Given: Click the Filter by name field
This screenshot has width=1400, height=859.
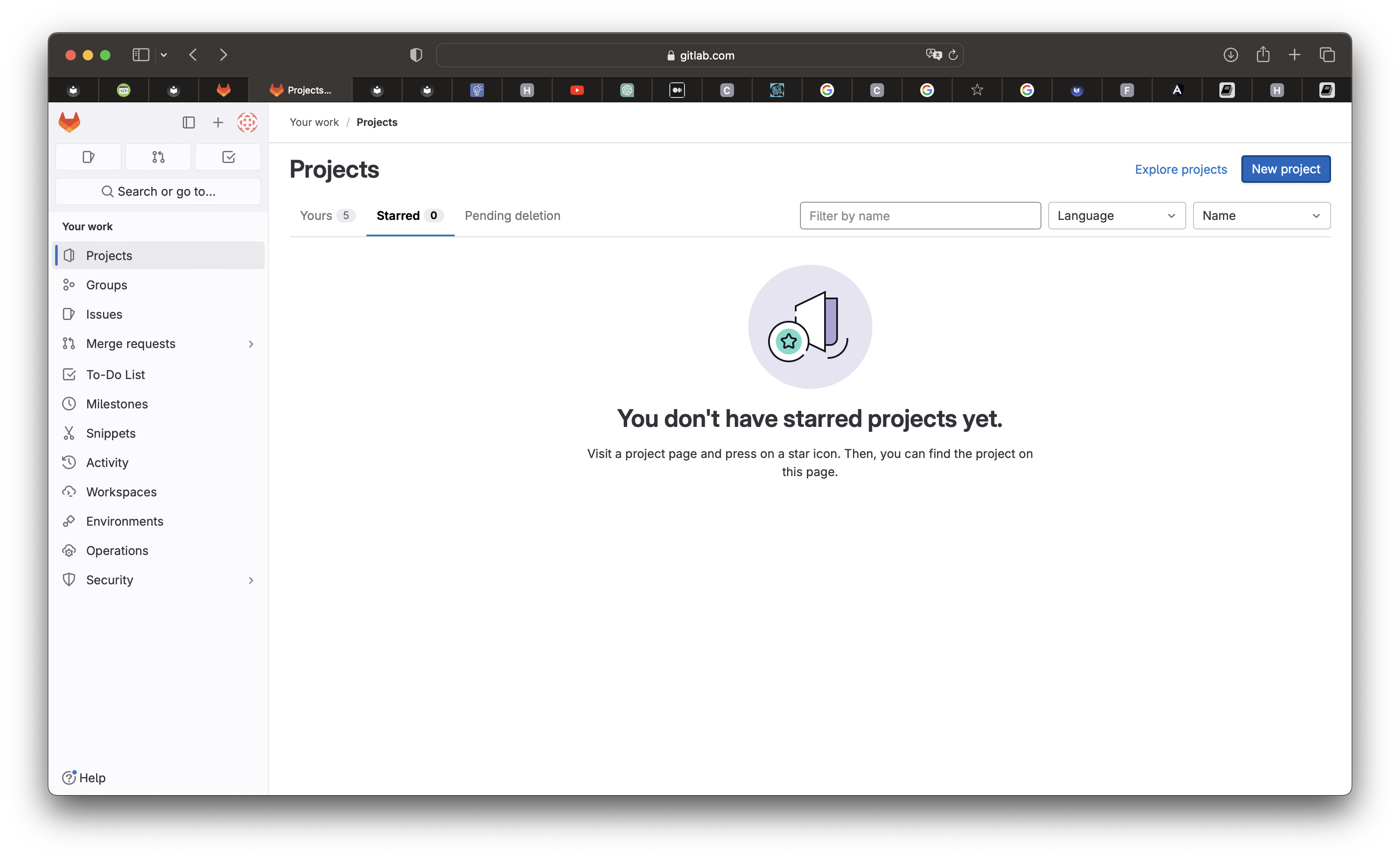Looking at the screenshot, I should [919, 216].
